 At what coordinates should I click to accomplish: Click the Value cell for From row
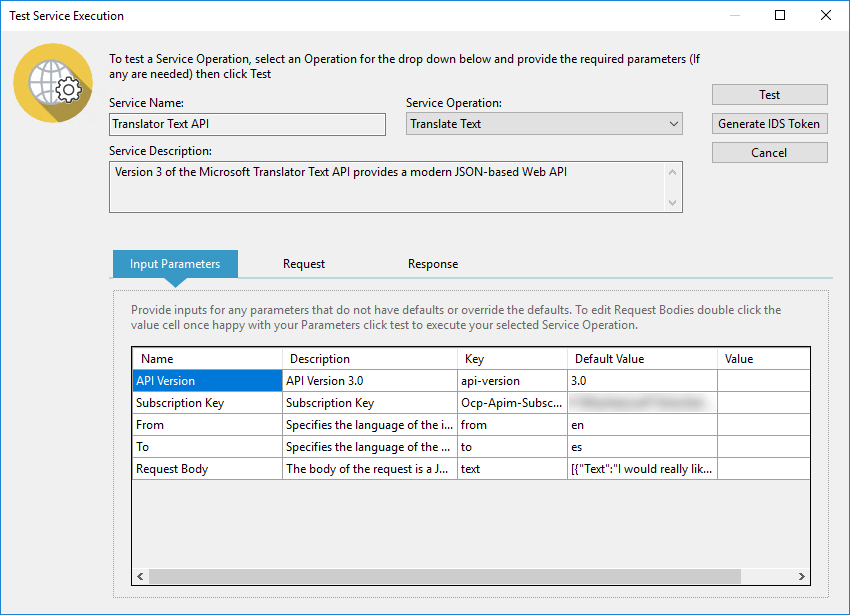(764, 425)
